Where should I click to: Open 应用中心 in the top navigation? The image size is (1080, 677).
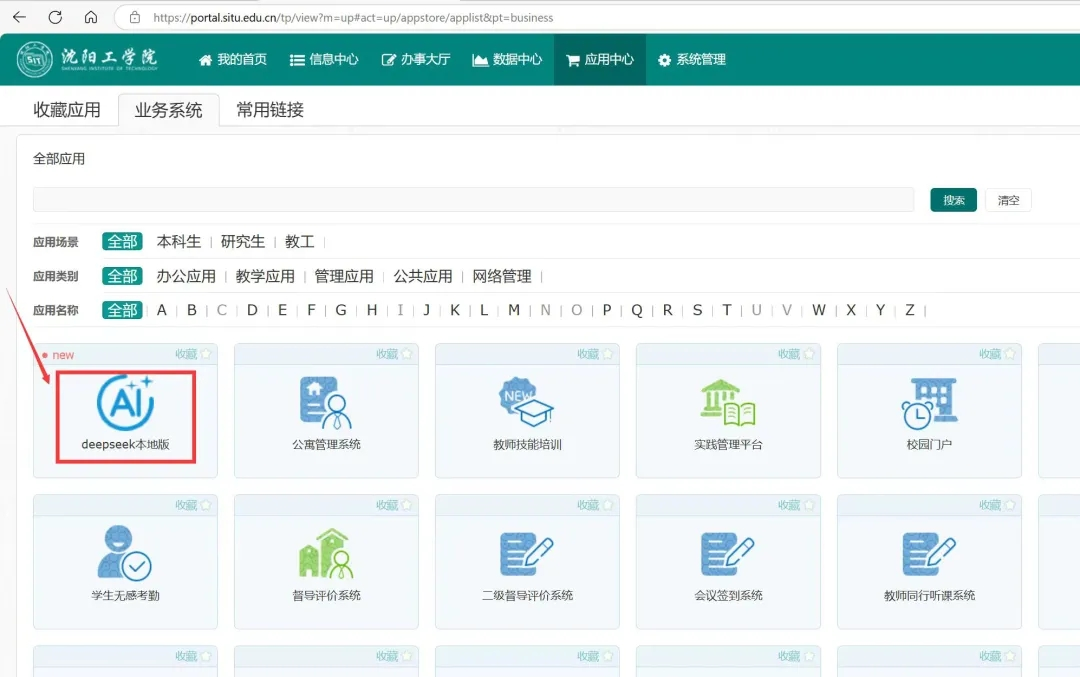[x=600, y=60]
